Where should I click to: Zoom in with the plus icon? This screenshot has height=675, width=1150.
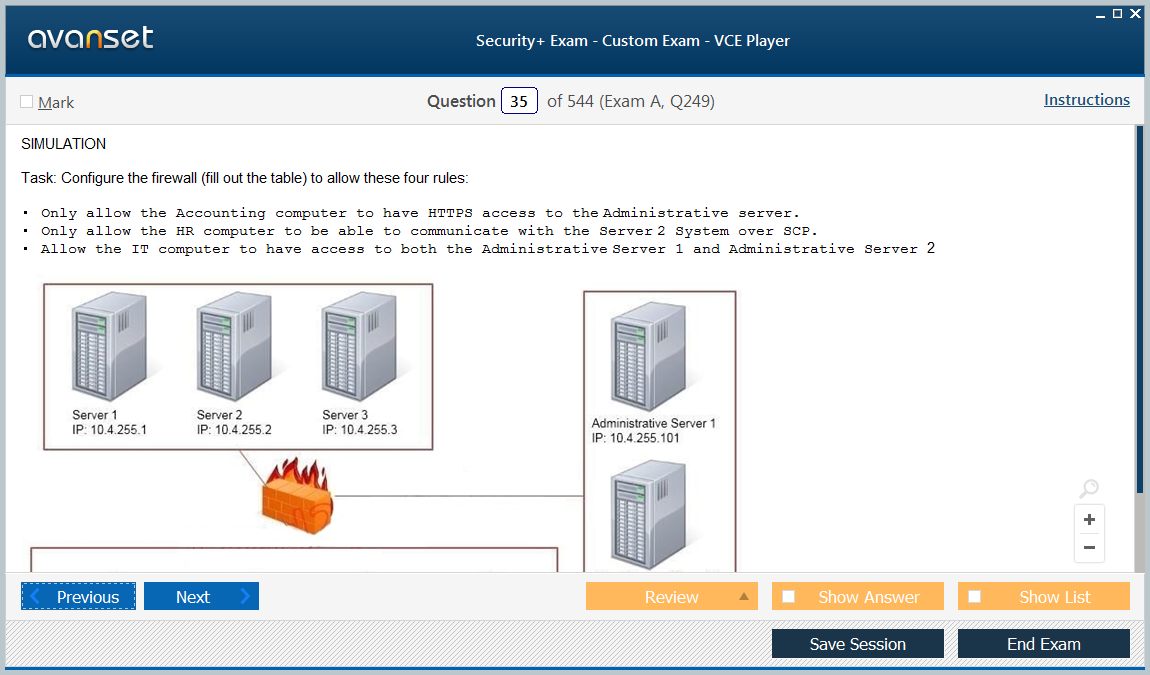tap(1089, 518)
